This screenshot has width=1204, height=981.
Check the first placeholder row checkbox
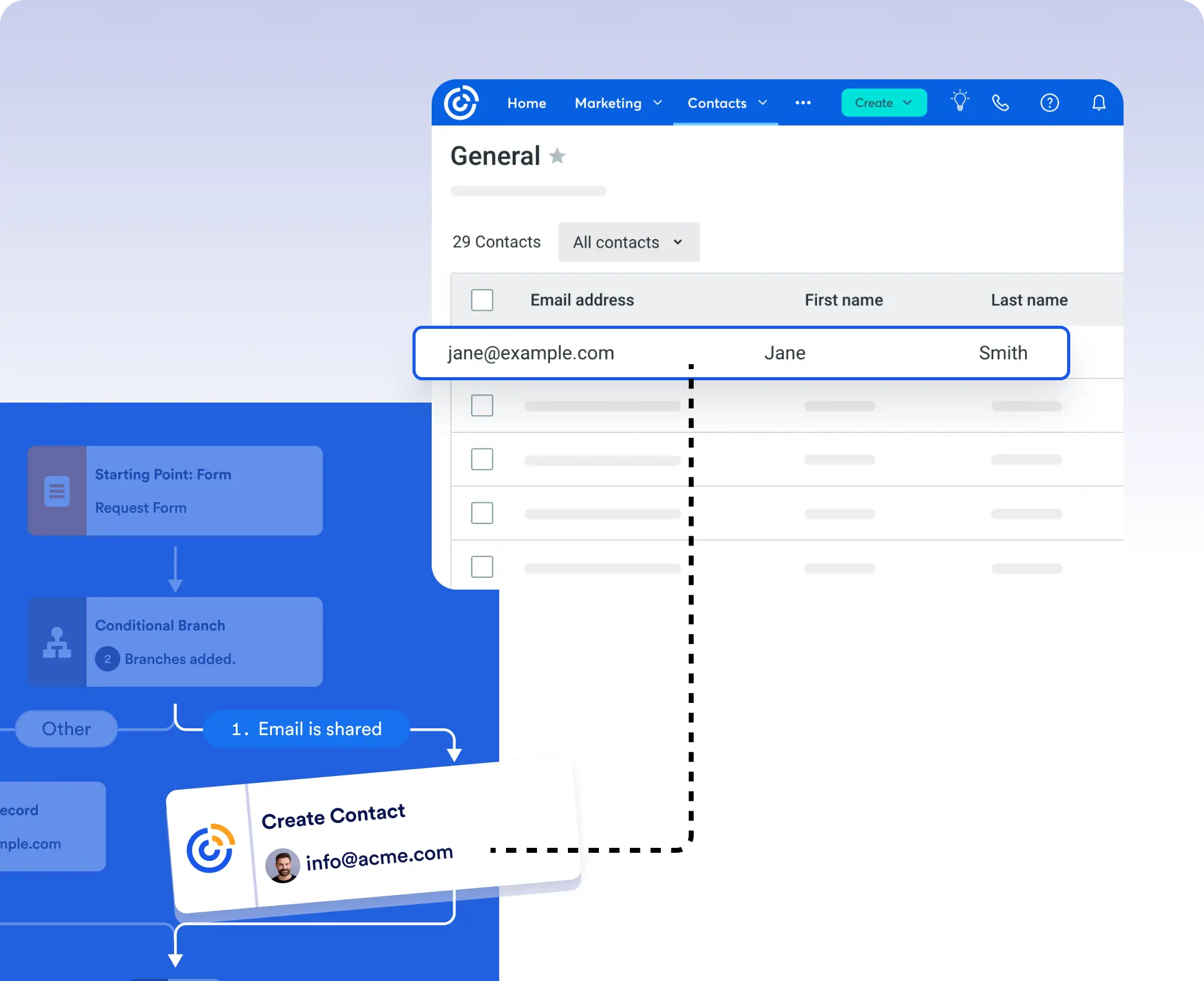click(x=482, y=406)
